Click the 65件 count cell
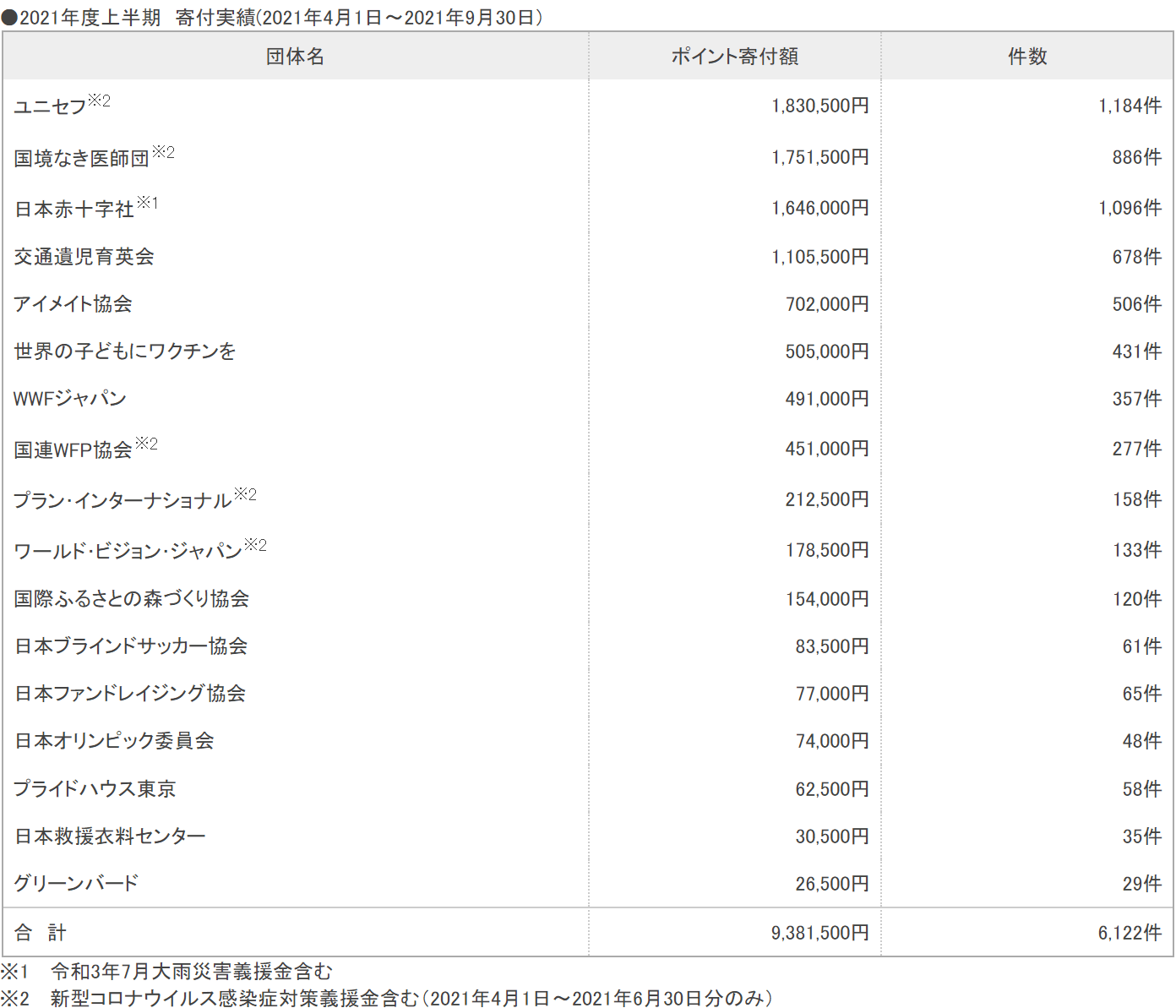The height and width of the screenshot is (1008, 1176). click(1142, 694)
